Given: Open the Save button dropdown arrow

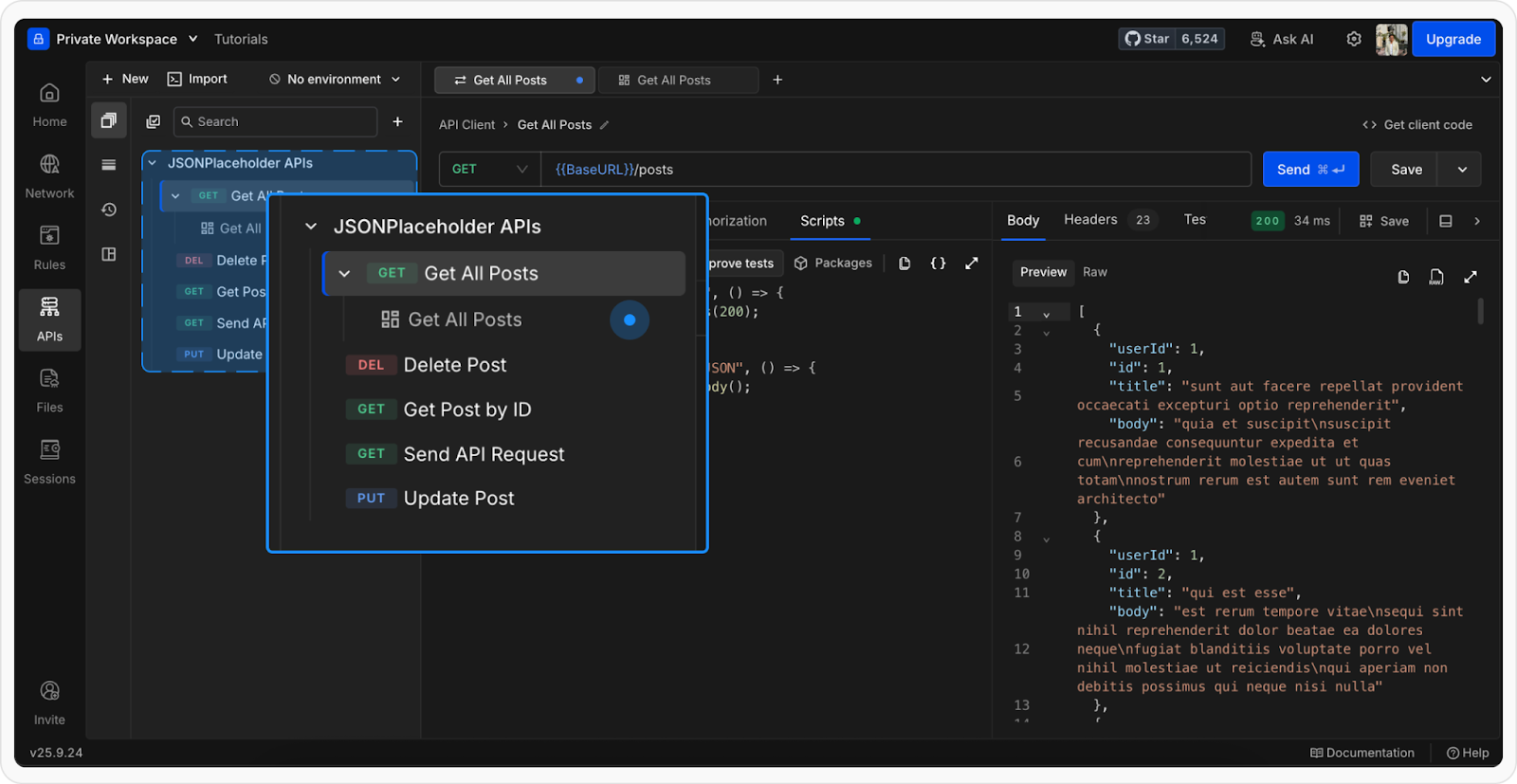Looking at the screenshot, I should [x=1462, y=170].
